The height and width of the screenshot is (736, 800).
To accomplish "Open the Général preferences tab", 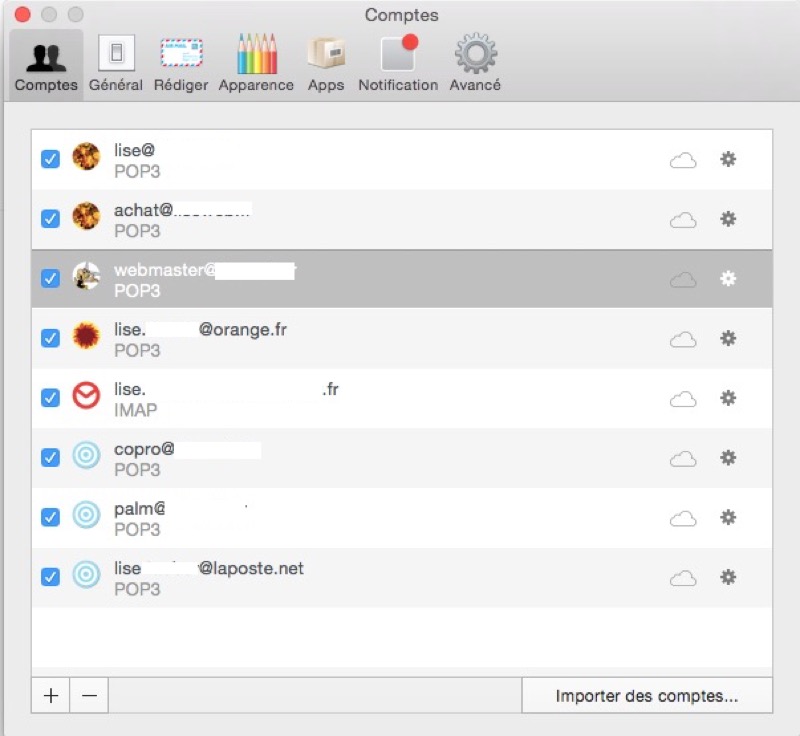I will (x=116, y=63).
